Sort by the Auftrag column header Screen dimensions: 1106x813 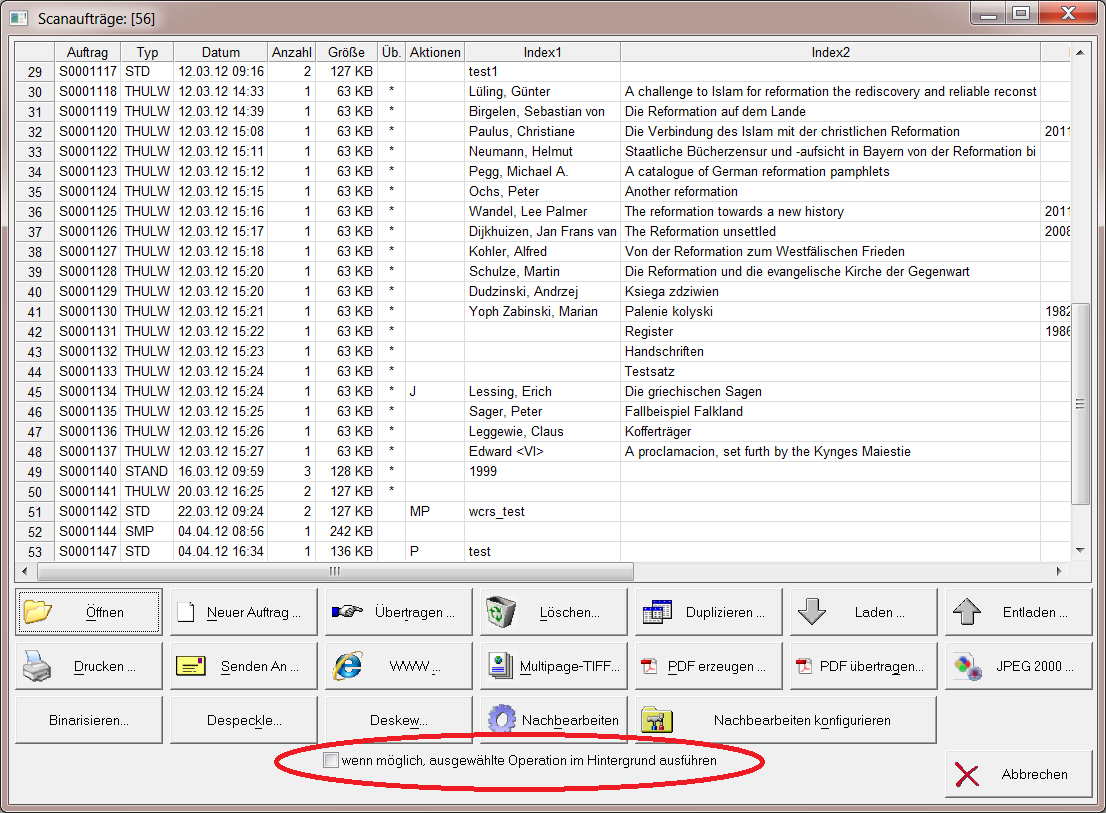(87, 52)
